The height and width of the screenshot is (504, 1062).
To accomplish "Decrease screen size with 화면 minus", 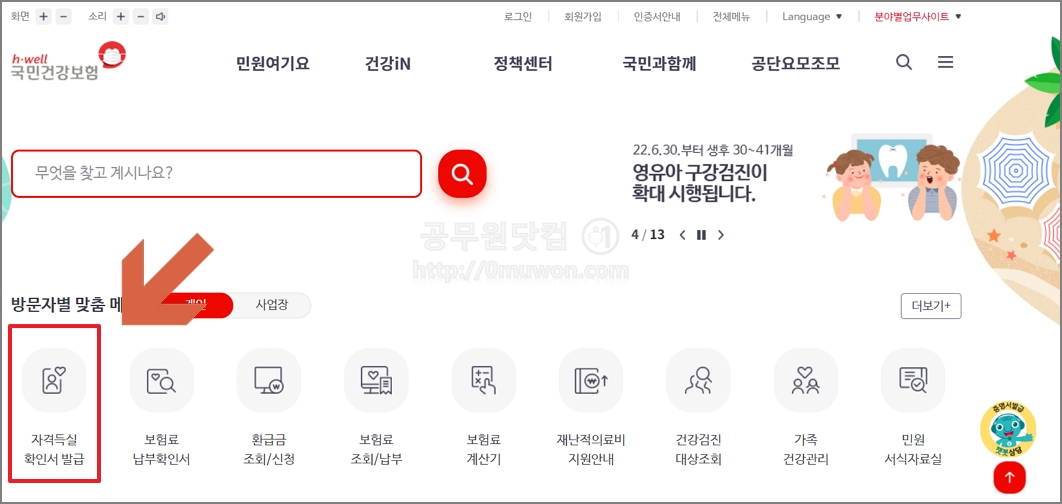I will coord(64,17).
